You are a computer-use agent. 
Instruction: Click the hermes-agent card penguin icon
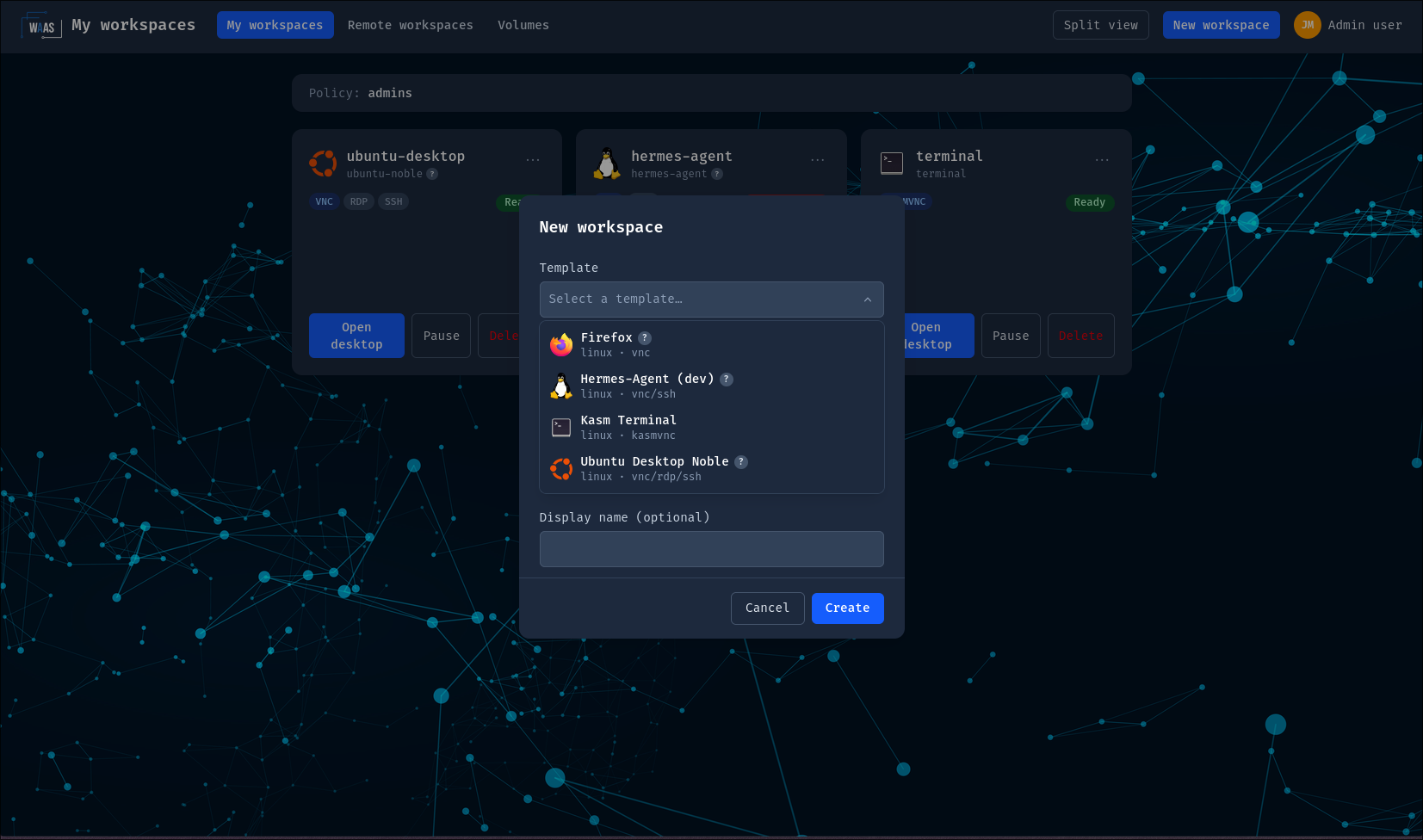607,163
